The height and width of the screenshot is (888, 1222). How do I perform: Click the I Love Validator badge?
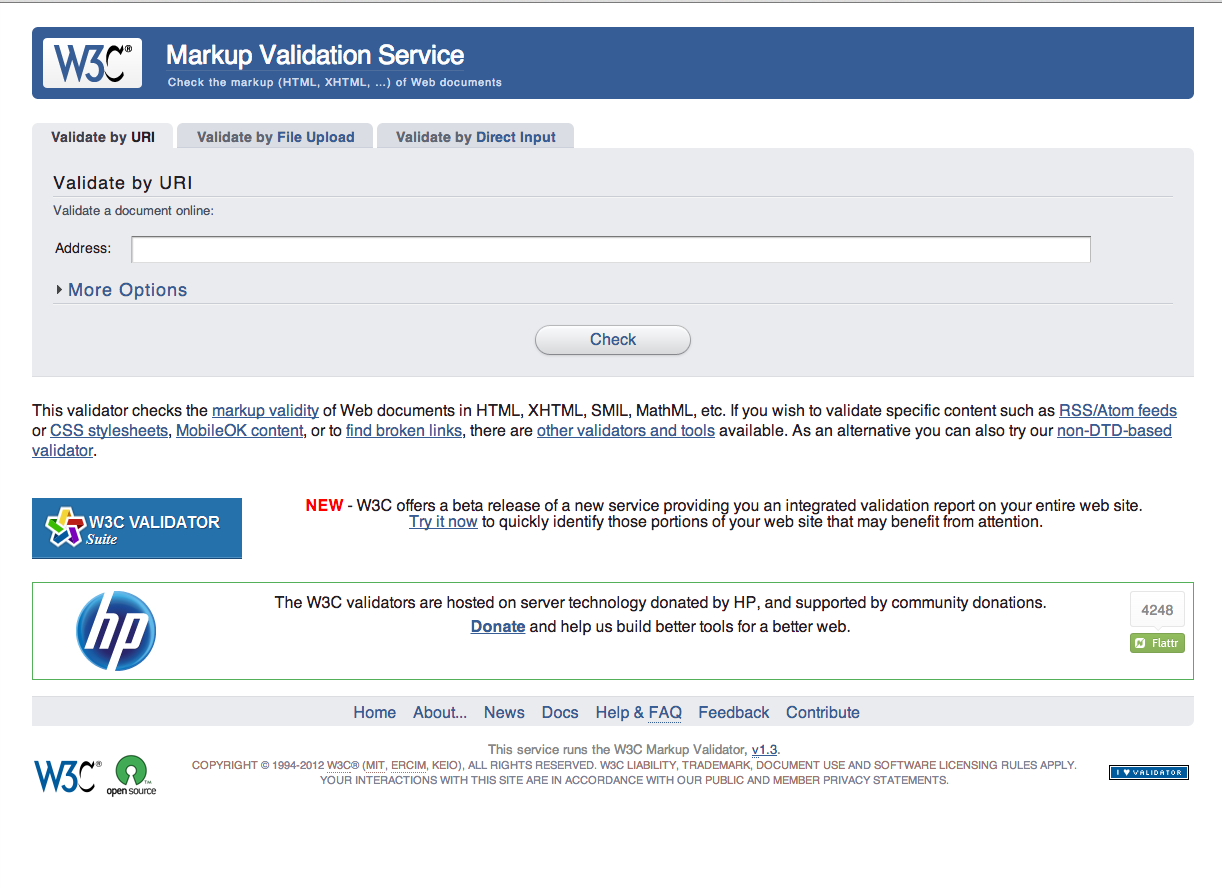tap(1148, 772)
